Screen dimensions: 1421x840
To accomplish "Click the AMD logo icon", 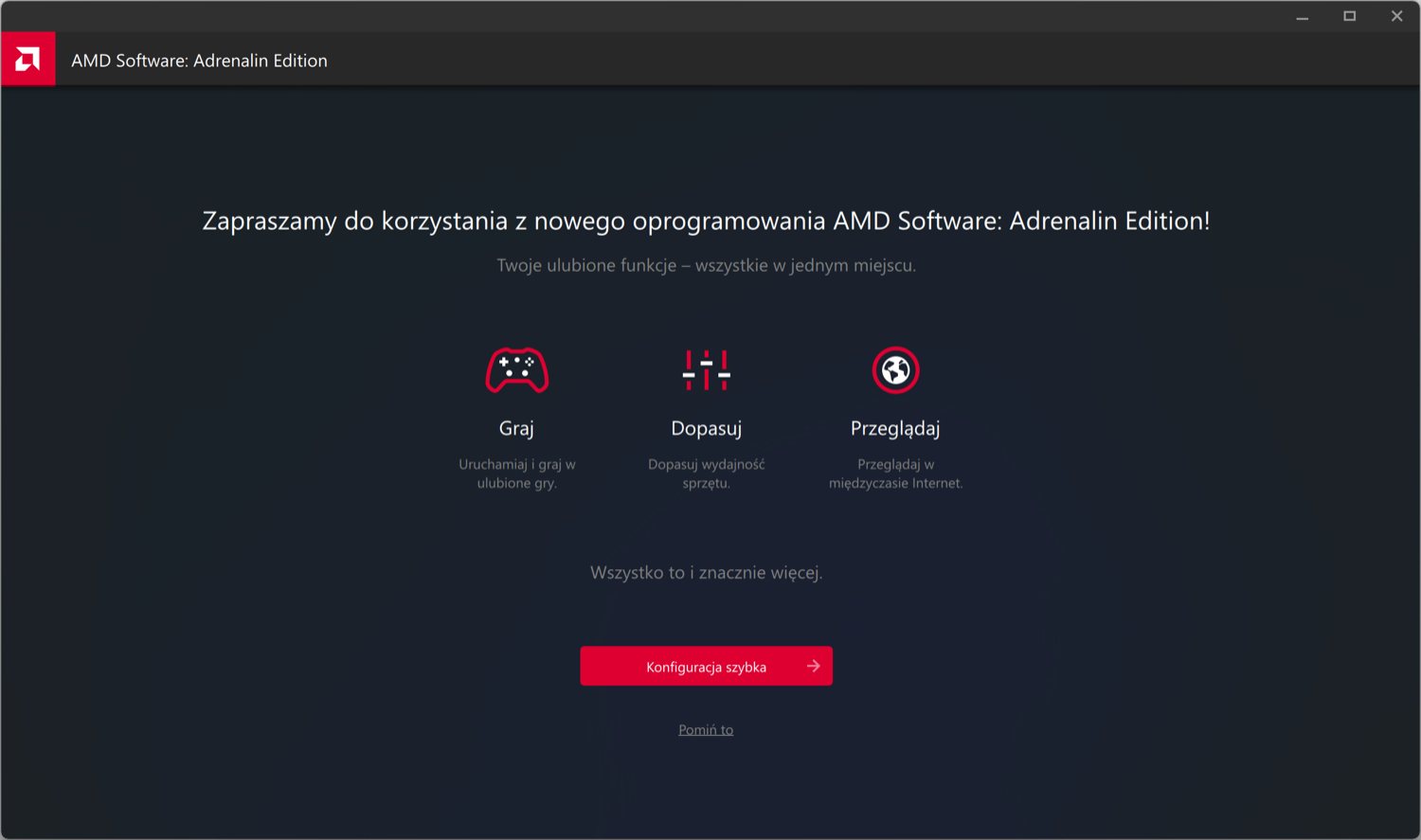I will coord(28,60).
